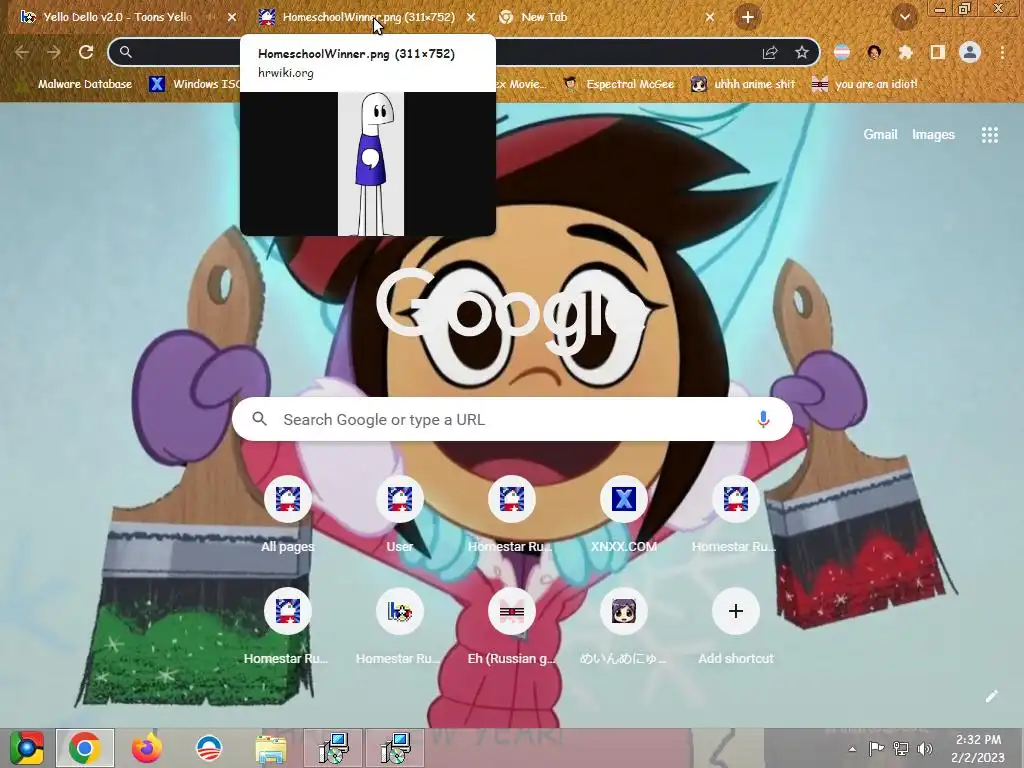Screen dimensions: 1024x768
Task: Open the XNXX.COM shortcut tile
Action: (x=624, y=516)
